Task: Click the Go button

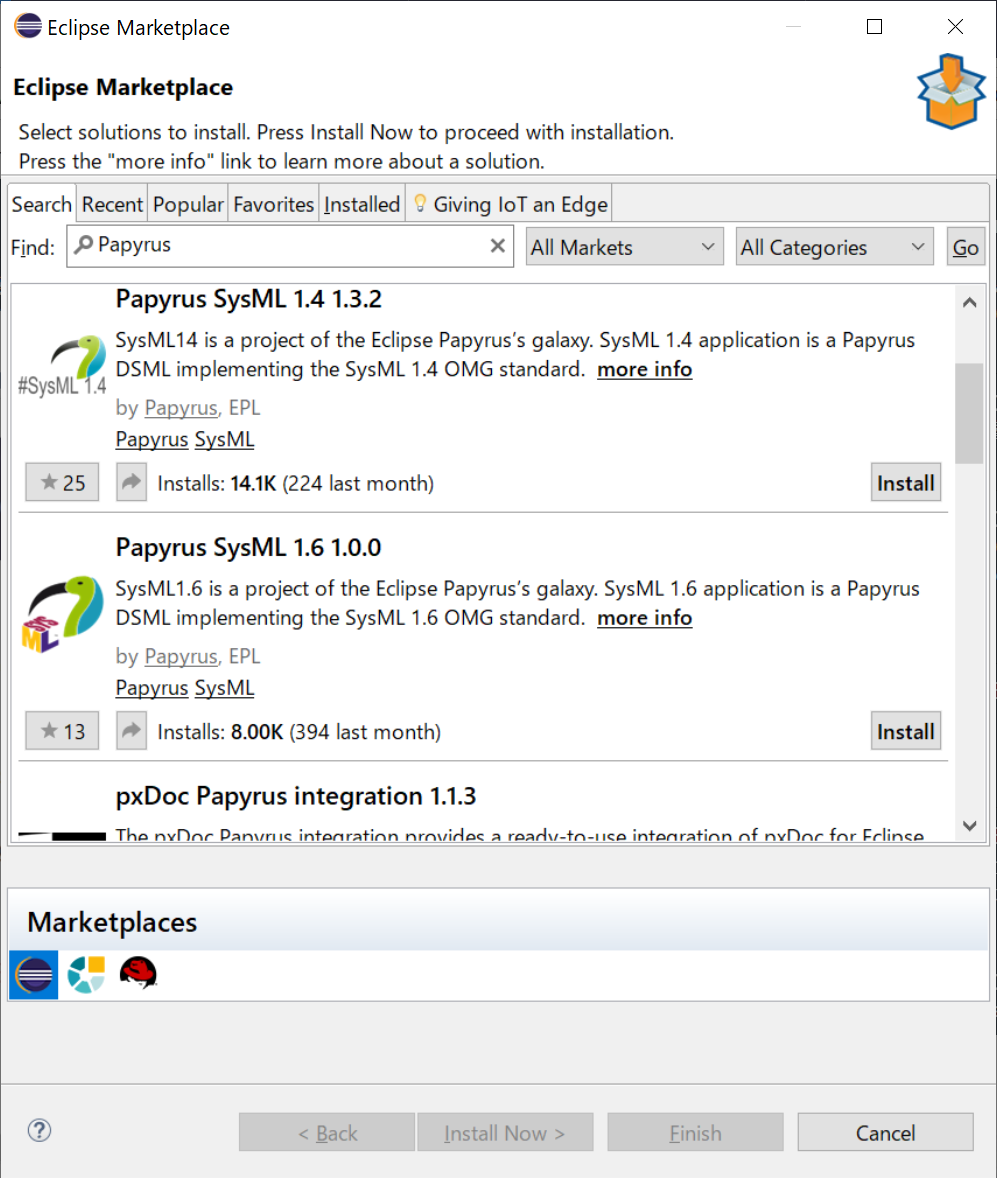Action: [x=965, y=247]
